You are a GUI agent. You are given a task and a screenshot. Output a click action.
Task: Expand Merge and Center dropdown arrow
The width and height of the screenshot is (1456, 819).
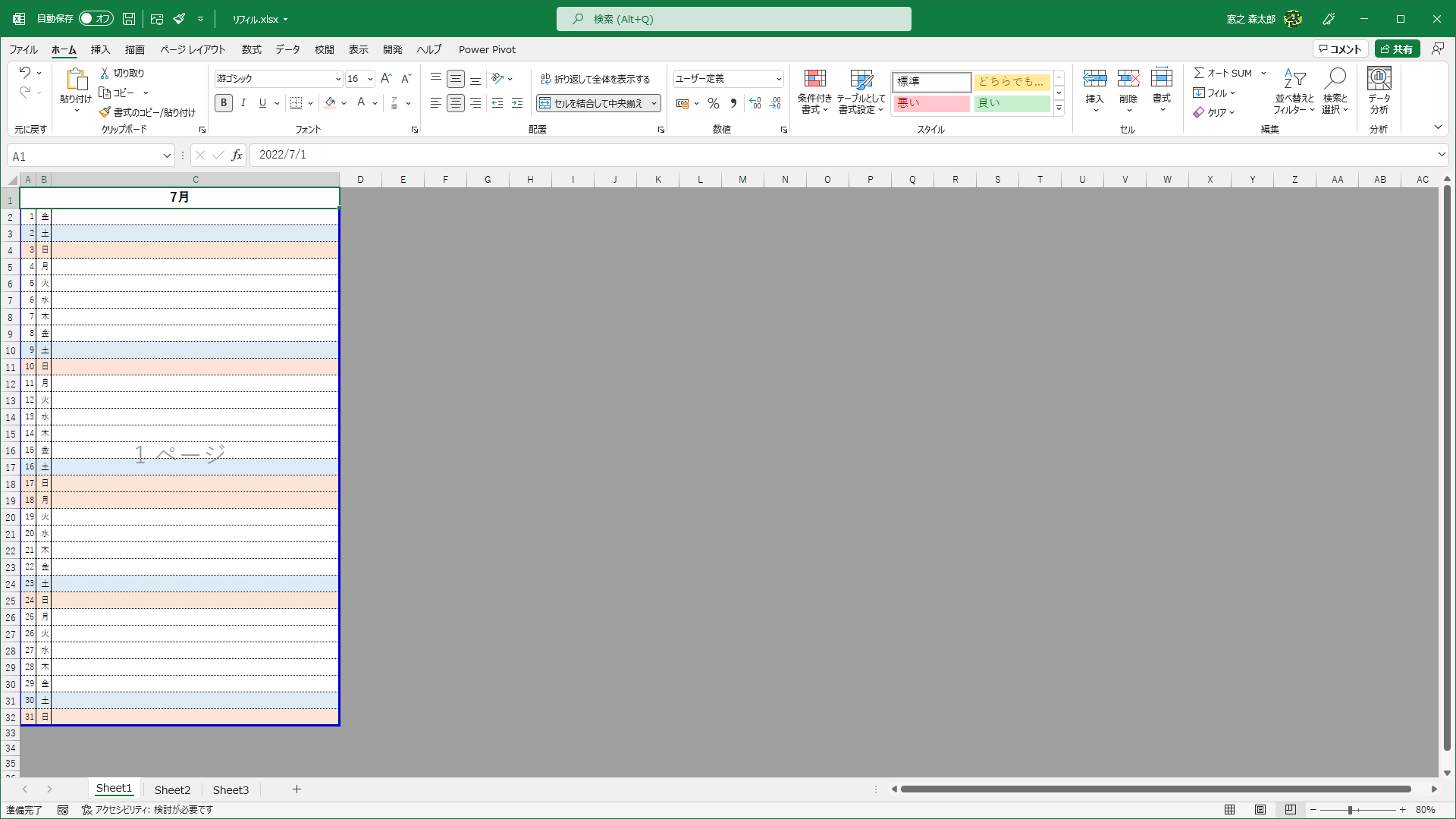tap(654, 103)
